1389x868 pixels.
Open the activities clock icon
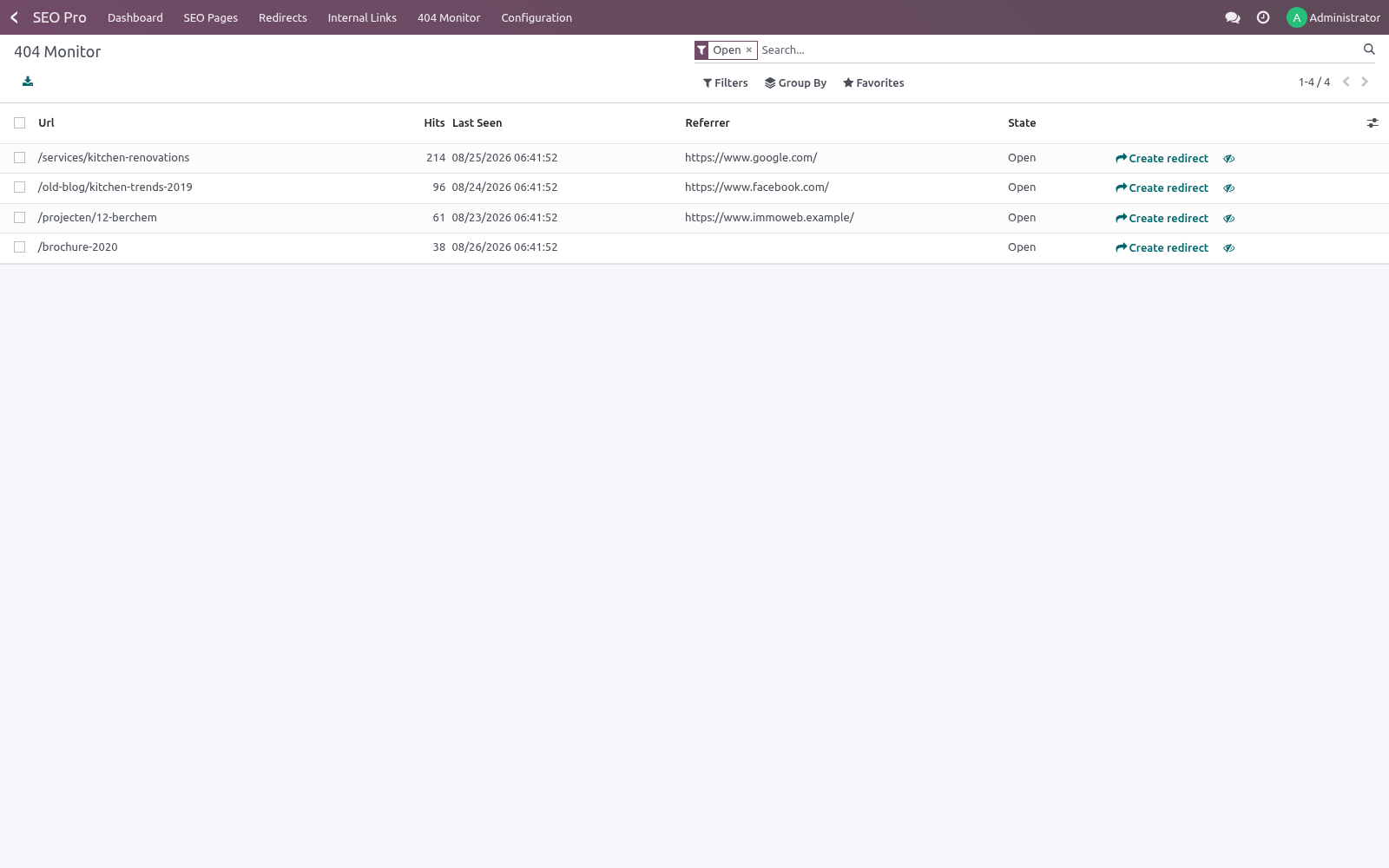(1263, 17)
